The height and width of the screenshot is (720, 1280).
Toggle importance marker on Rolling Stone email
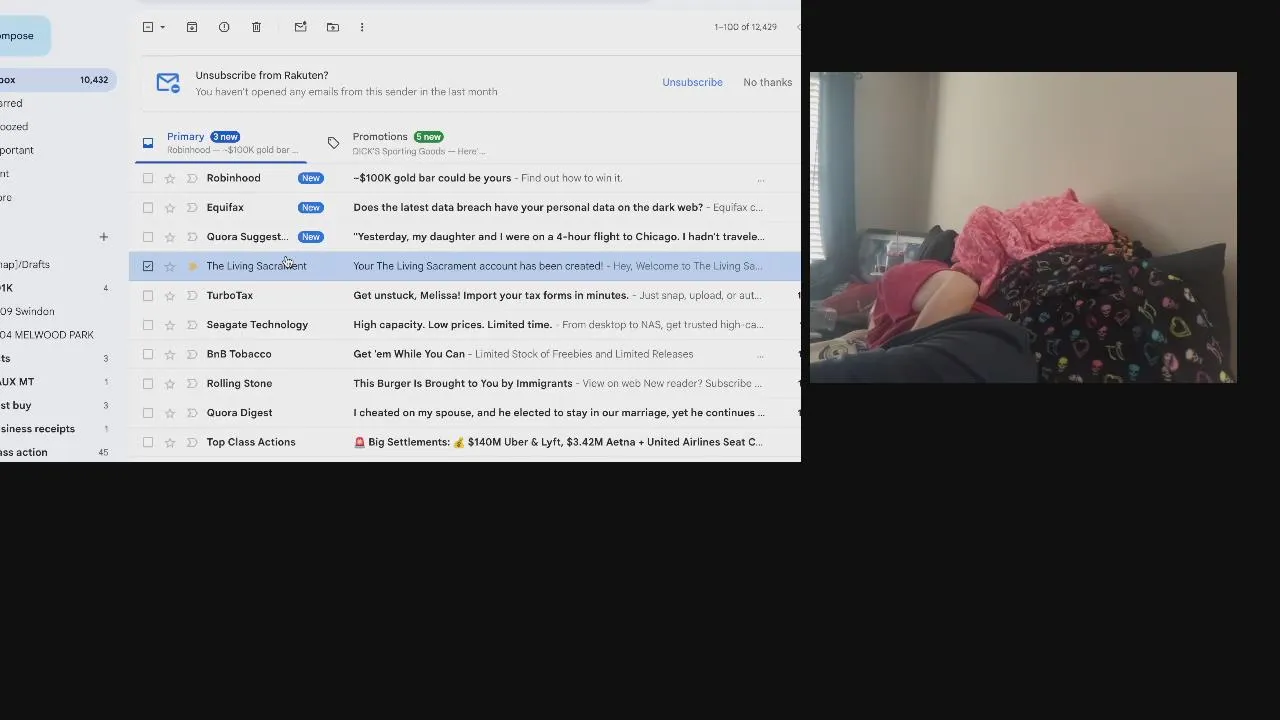(192, 383)
